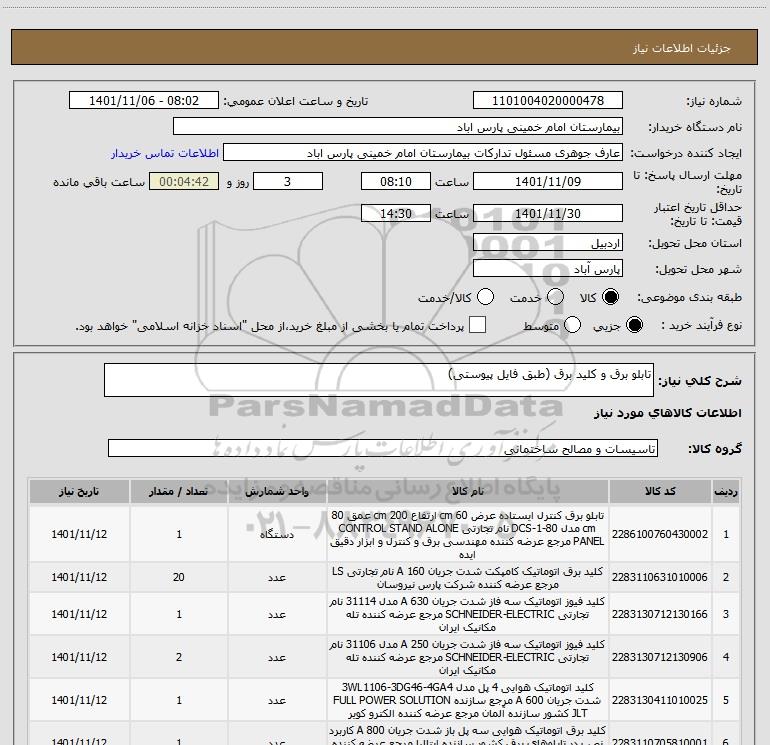Image resolution: width=770 pixels, height=745 pixels.
Task: Click the announcement date field 1401/11/06 - 08:02
Action: pos(144,101)
